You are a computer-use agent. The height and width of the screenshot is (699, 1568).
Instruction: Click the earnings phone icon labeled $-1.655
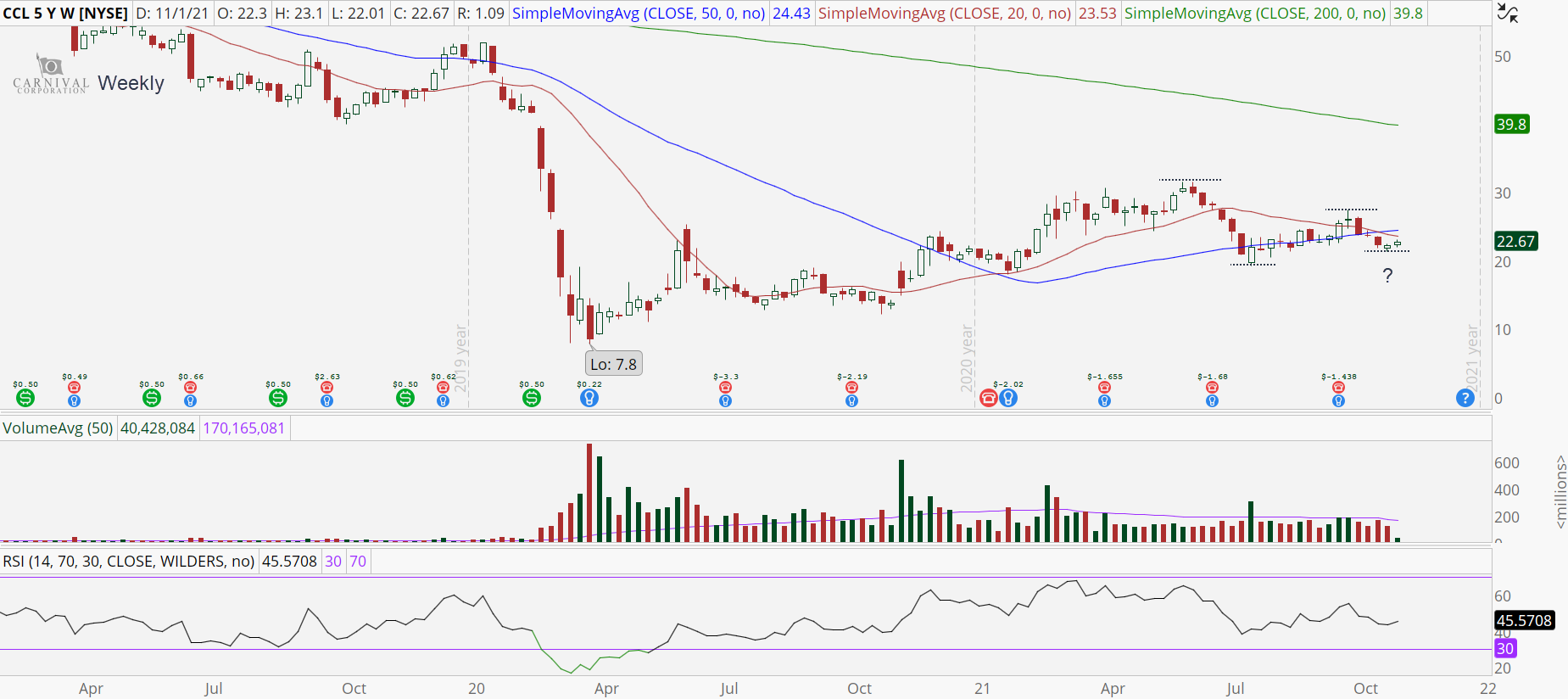click(1104, 388)
